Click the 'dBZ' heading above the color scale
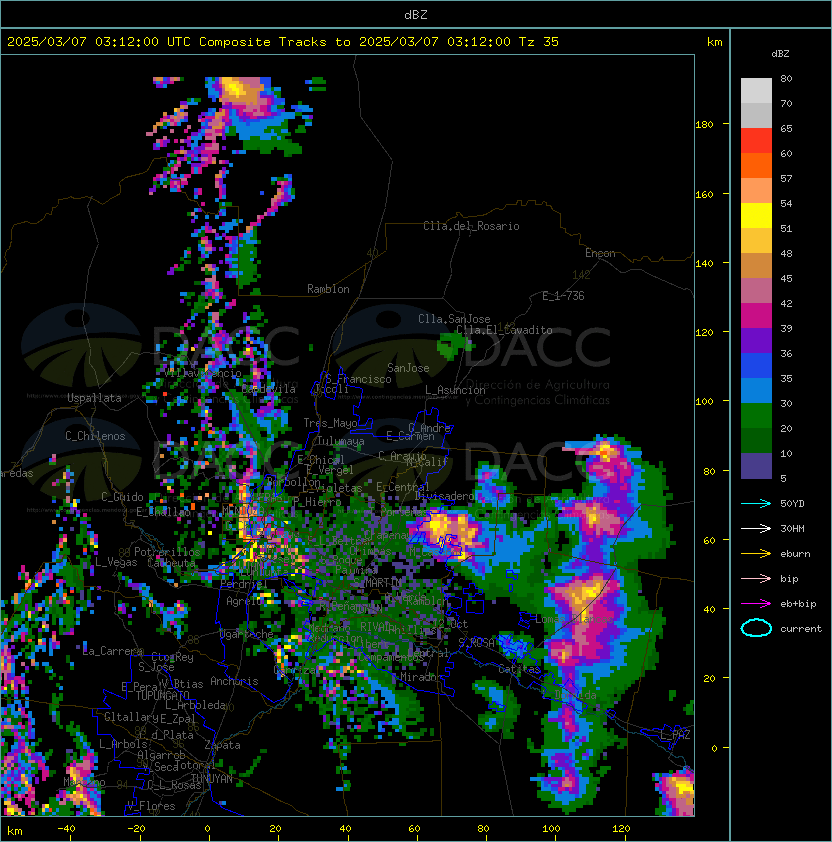 [780, 54]
